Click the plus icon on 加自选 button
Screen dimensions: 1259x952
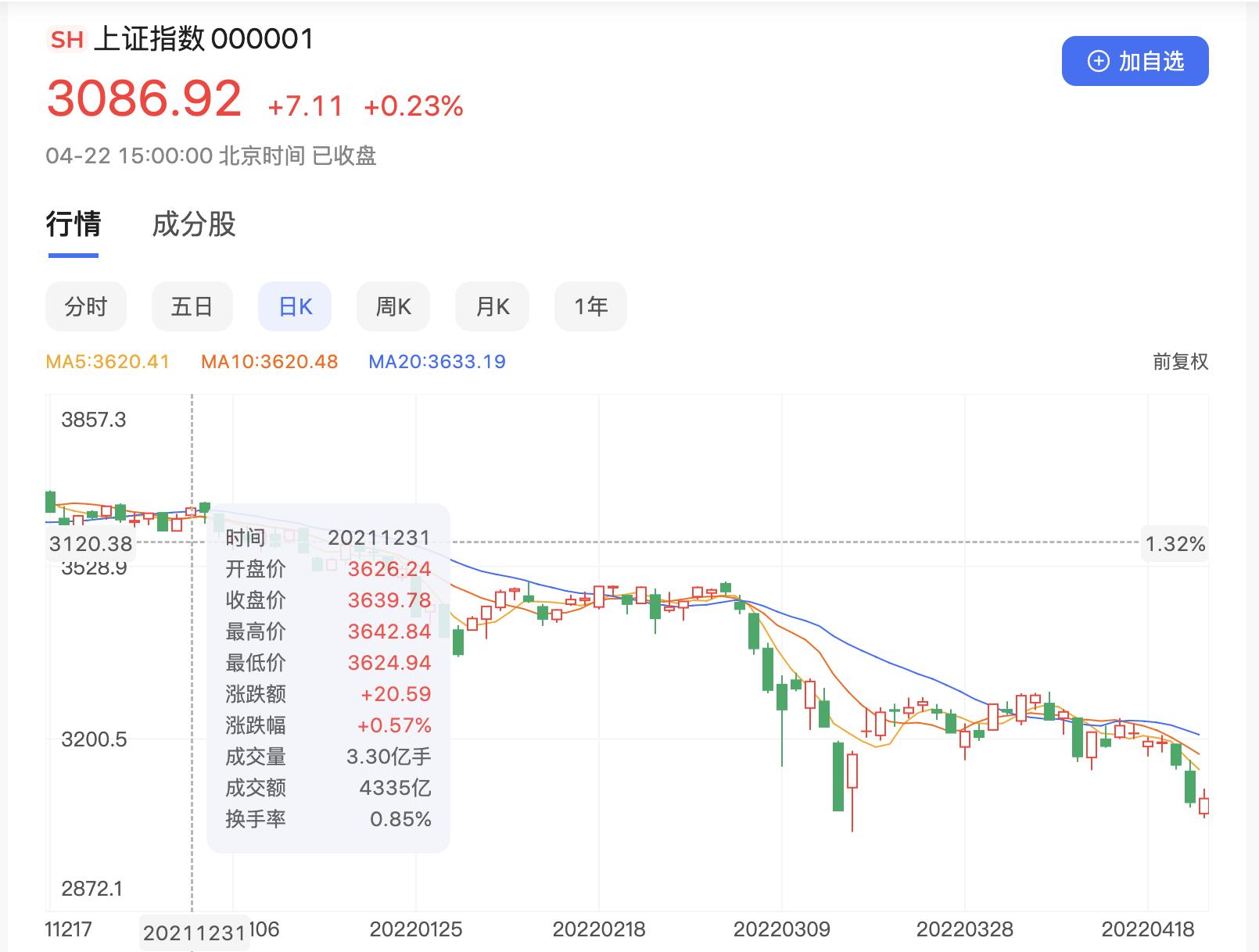[x=1097, y=61]
